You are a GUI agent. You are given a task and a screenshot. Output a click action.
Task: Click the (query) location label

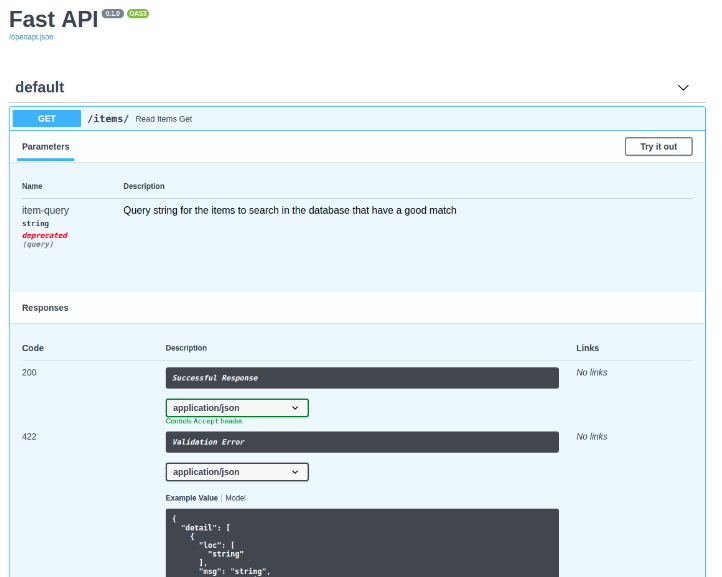point(38,245)
